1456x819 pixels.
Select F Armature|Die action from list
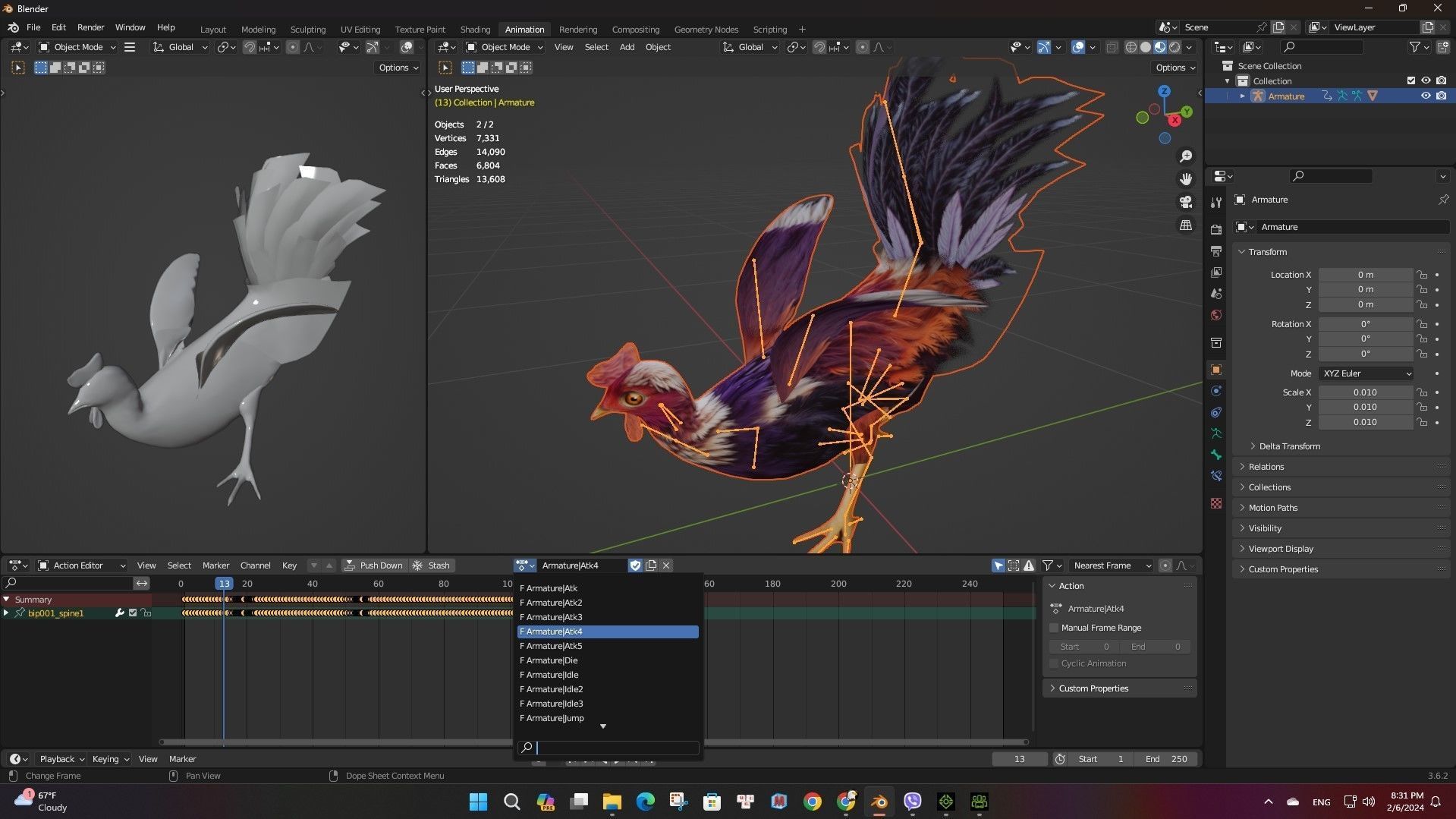[608, 660]
